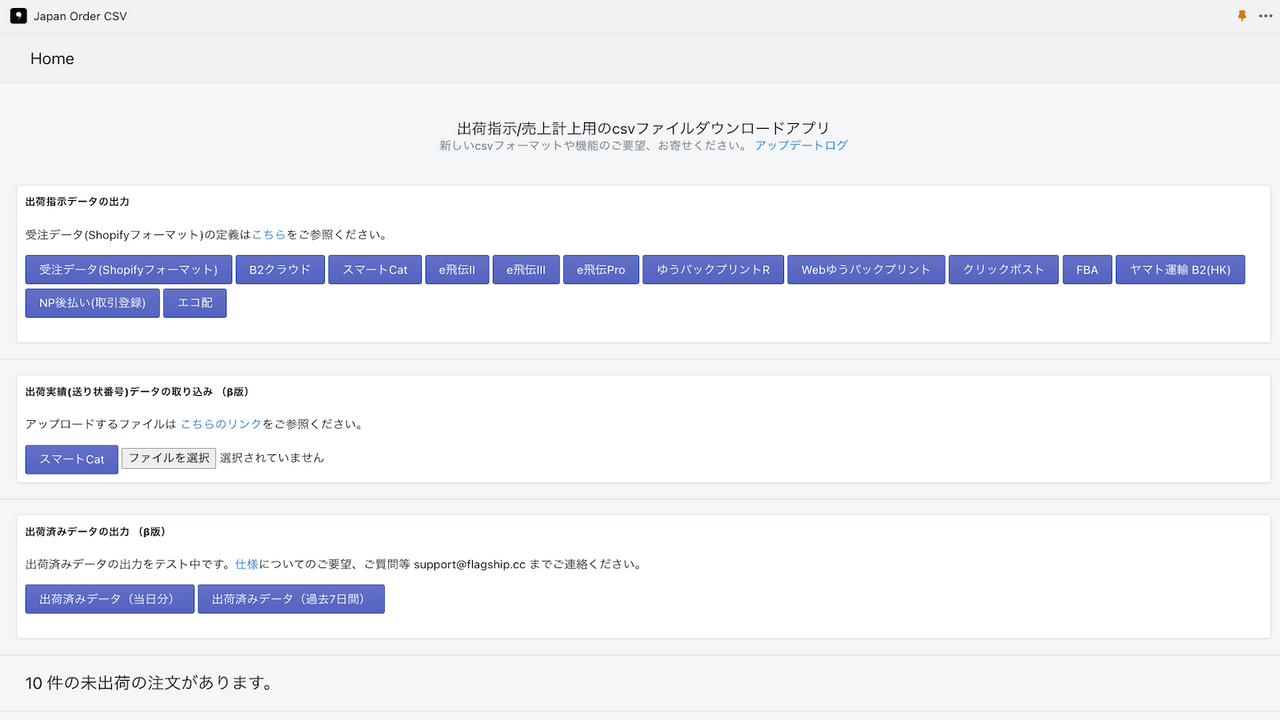Screen dimensions: 1280x720
Task: Open the アップデートログ link
Action: [800, 145]
